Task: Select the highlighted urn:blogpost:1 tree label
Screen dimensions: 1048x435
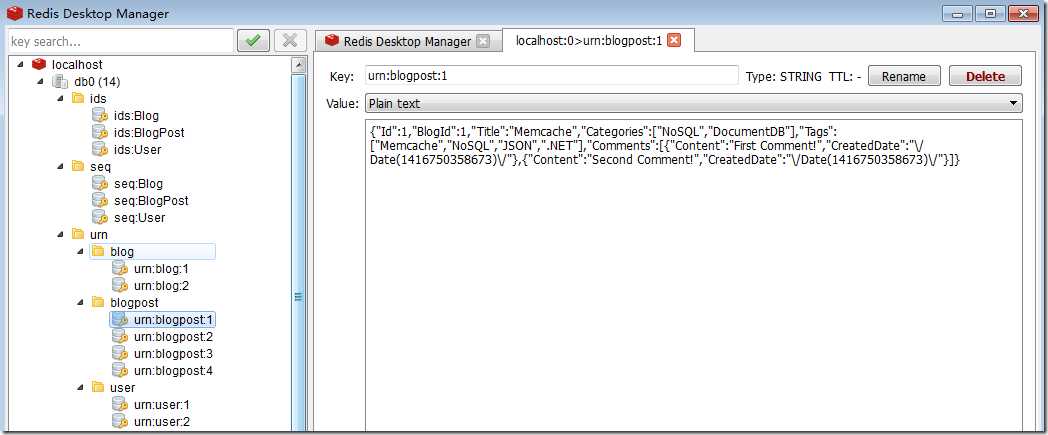Action: [x=173, y=319]
